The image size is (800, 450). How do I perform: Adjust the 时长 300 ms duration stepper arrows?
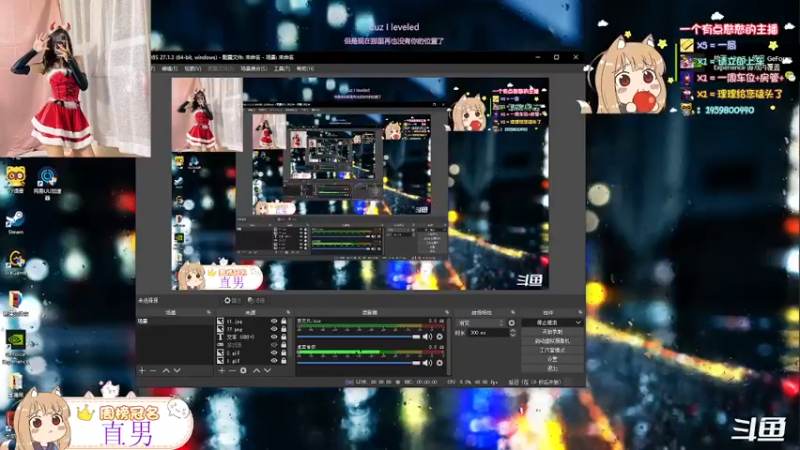(x=512, y=333)
